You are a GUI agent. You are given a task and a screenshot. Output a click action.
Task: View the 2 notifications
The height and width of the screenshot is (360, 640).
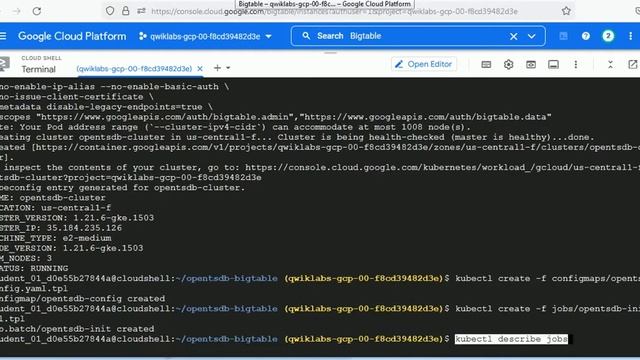(608, 36)
